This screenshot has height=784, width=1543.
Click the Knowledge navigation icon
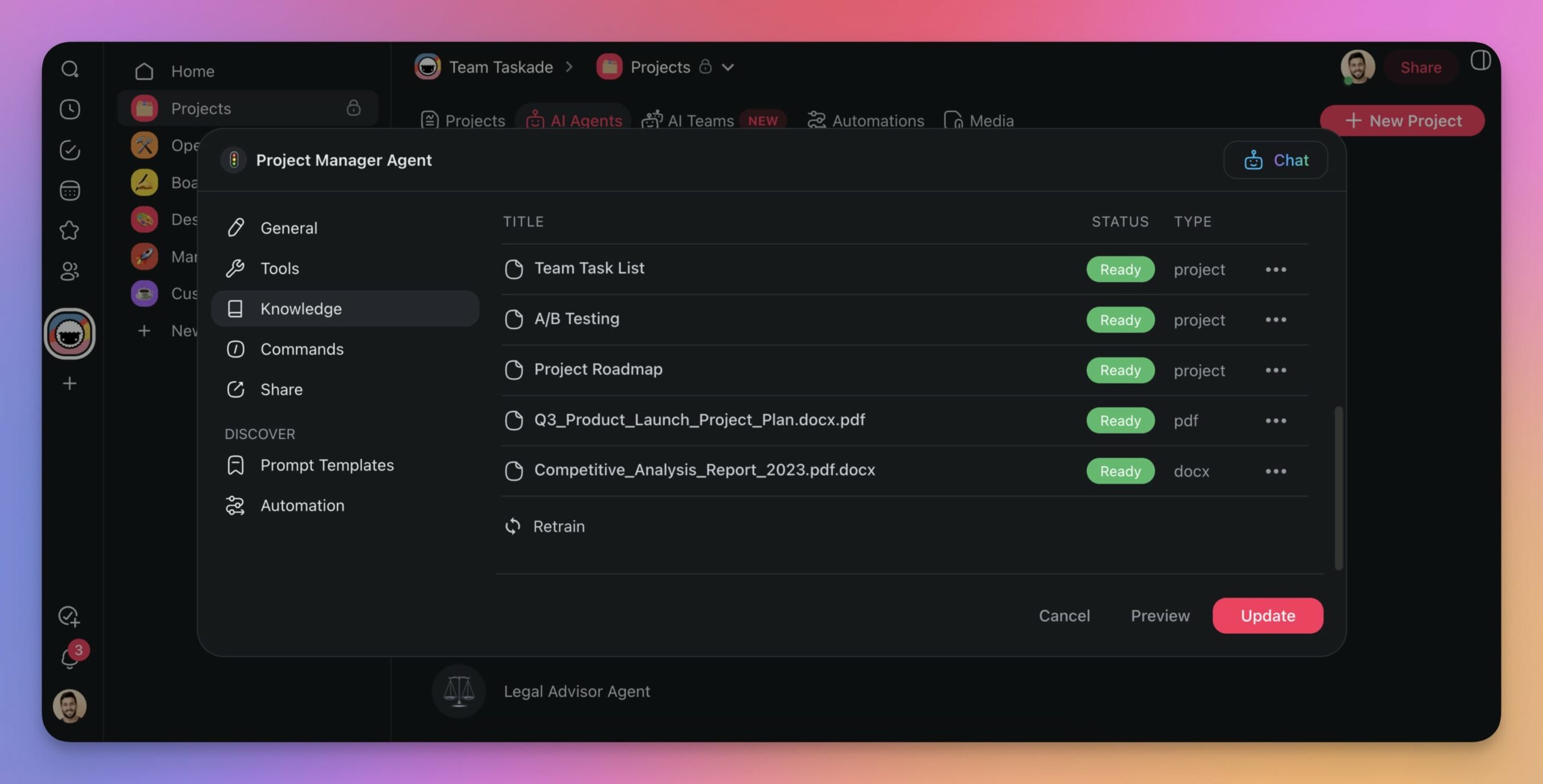pyautogui.click(x=234, y=308)
